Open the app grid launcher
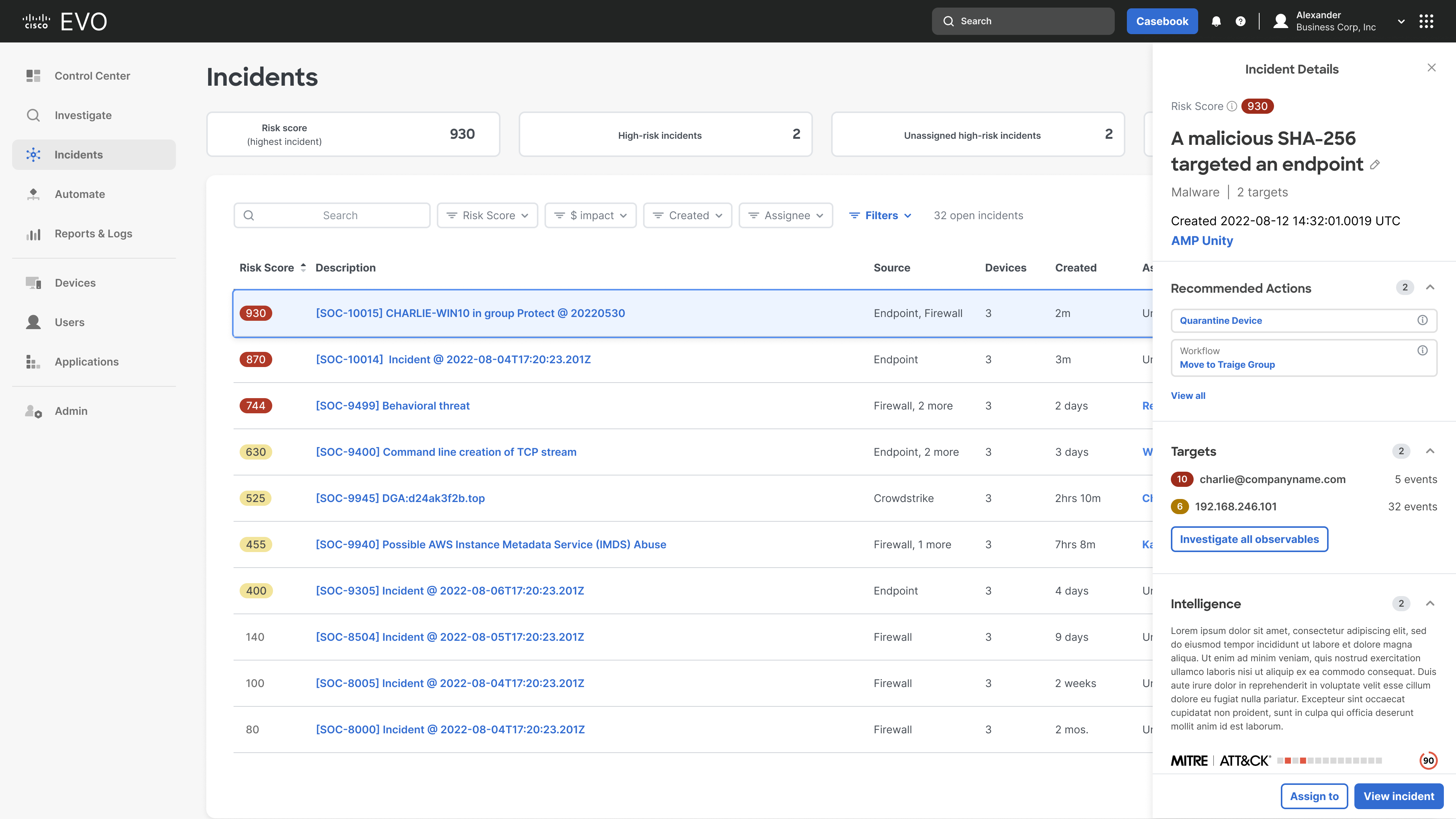Screen dimensions: 1456x819 click(1427, 21)
